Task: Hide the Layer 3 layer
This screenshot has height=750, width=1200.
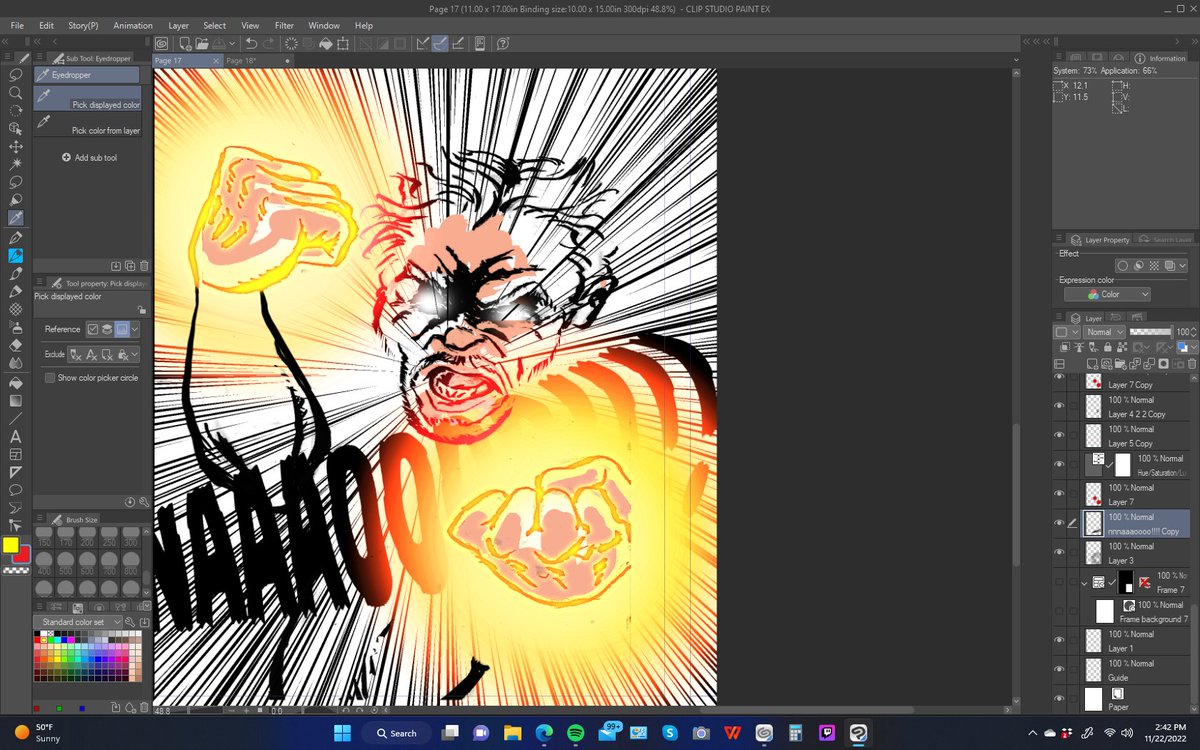Action: tap(1059, 552)
